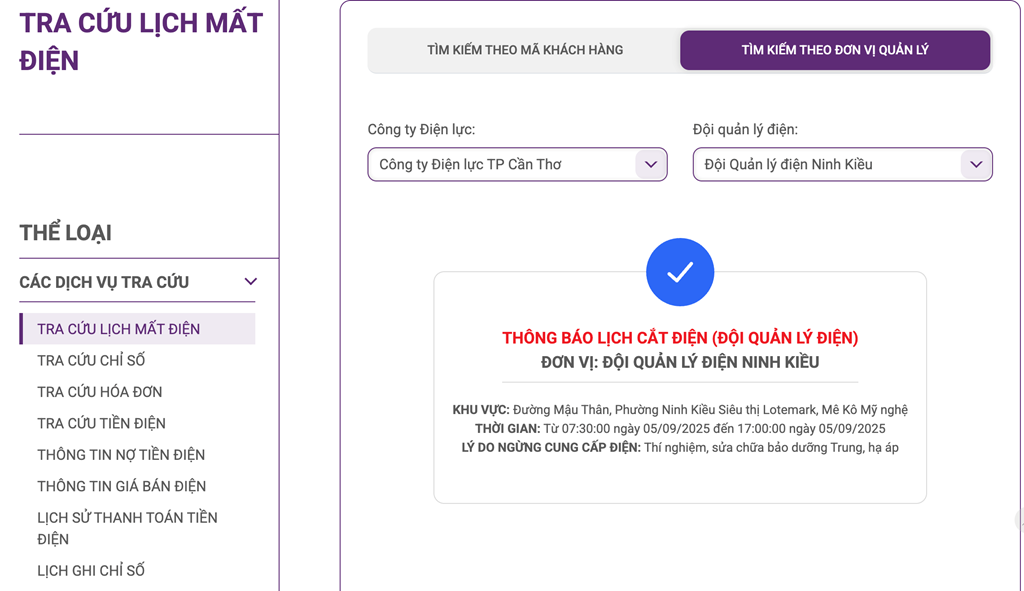
Task: Open the TRA CỨU HÓA ĐƠN link
Action: (x=99, y=392)
